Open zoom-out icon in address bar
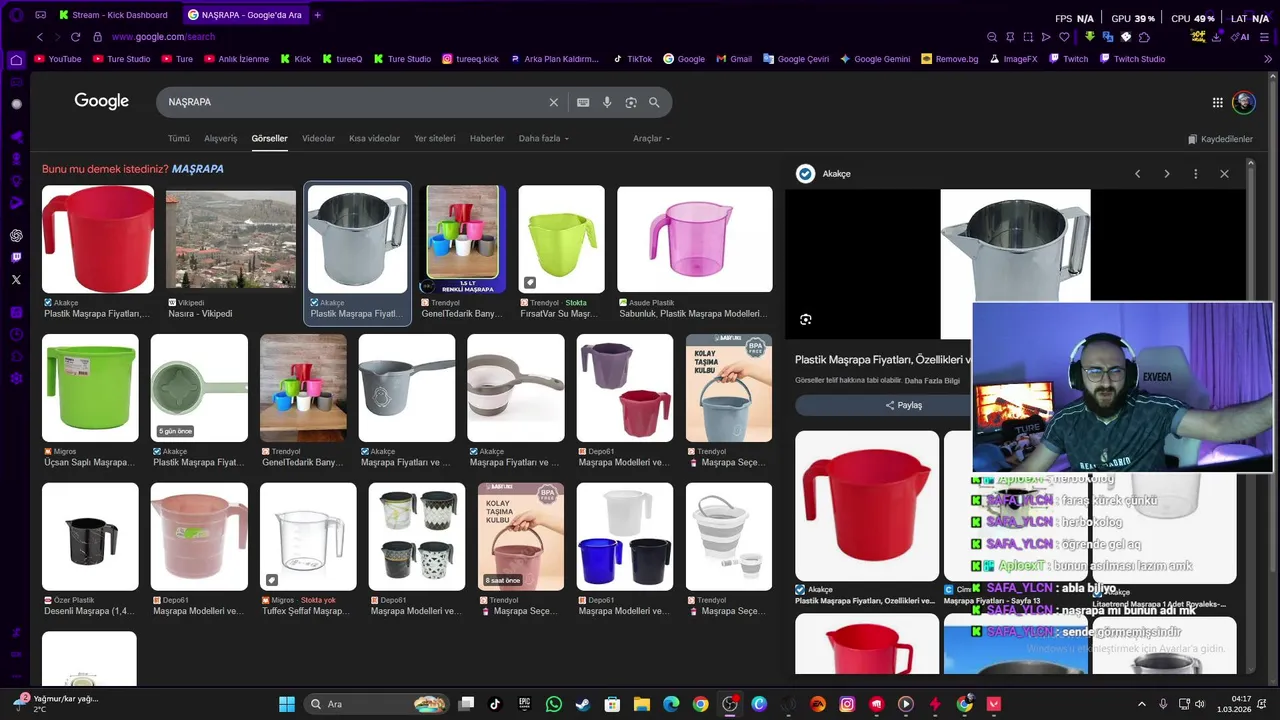The image size is (1280, 720). point(992,37)
